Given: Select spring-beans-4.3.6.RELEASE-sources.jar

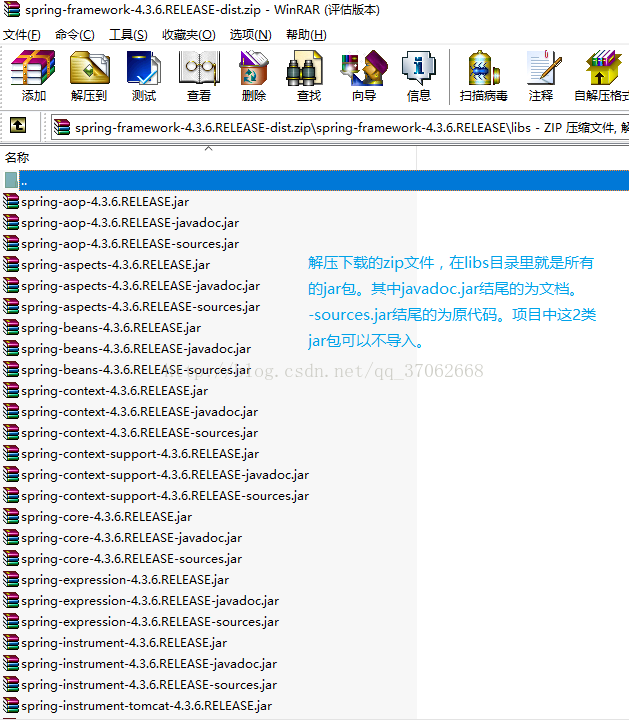Looking at the screenshot, I should [x=136, y=370].
